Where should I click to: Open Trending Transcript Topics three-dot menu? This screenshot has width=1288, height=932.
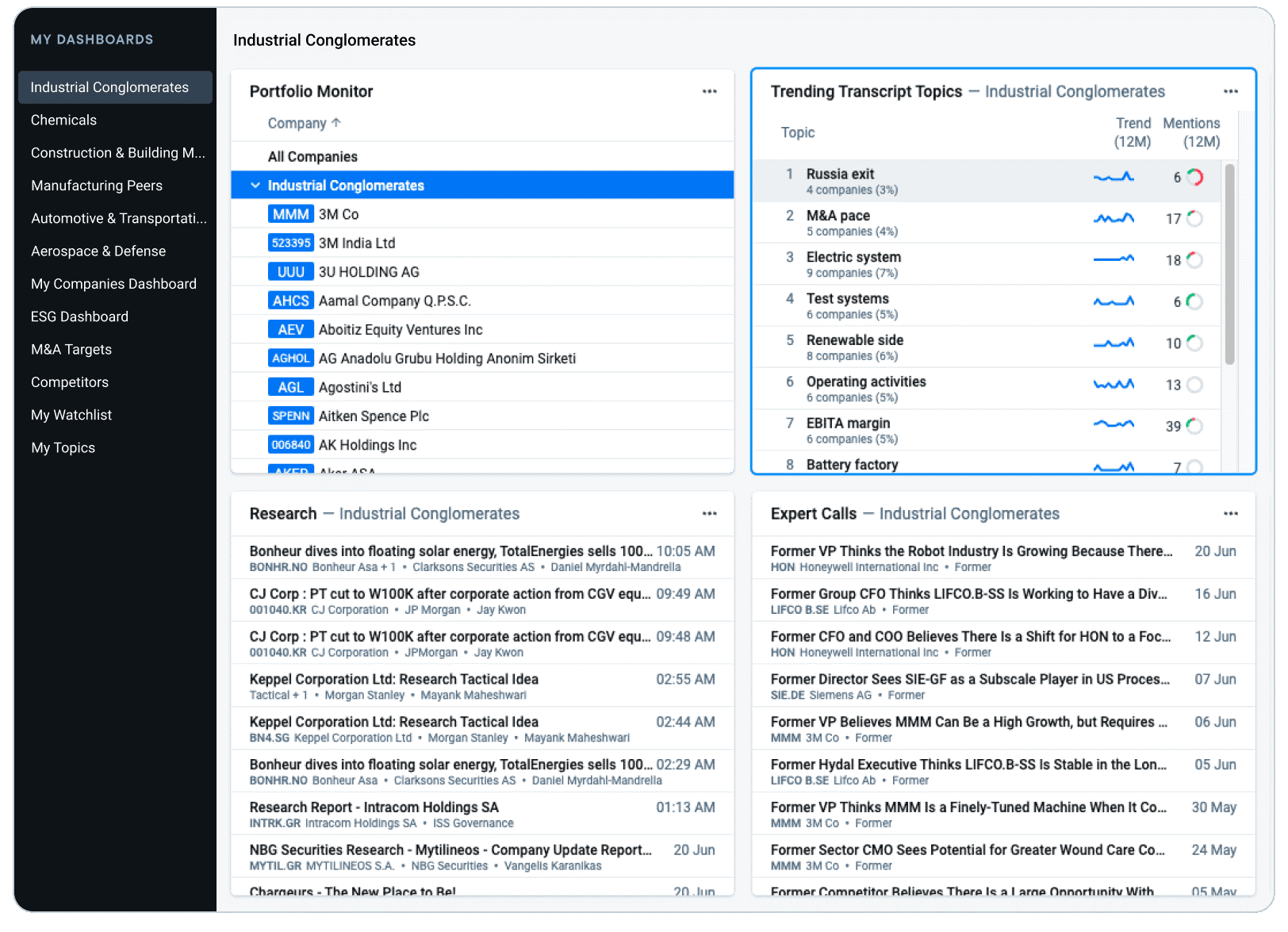point(1230,91)
